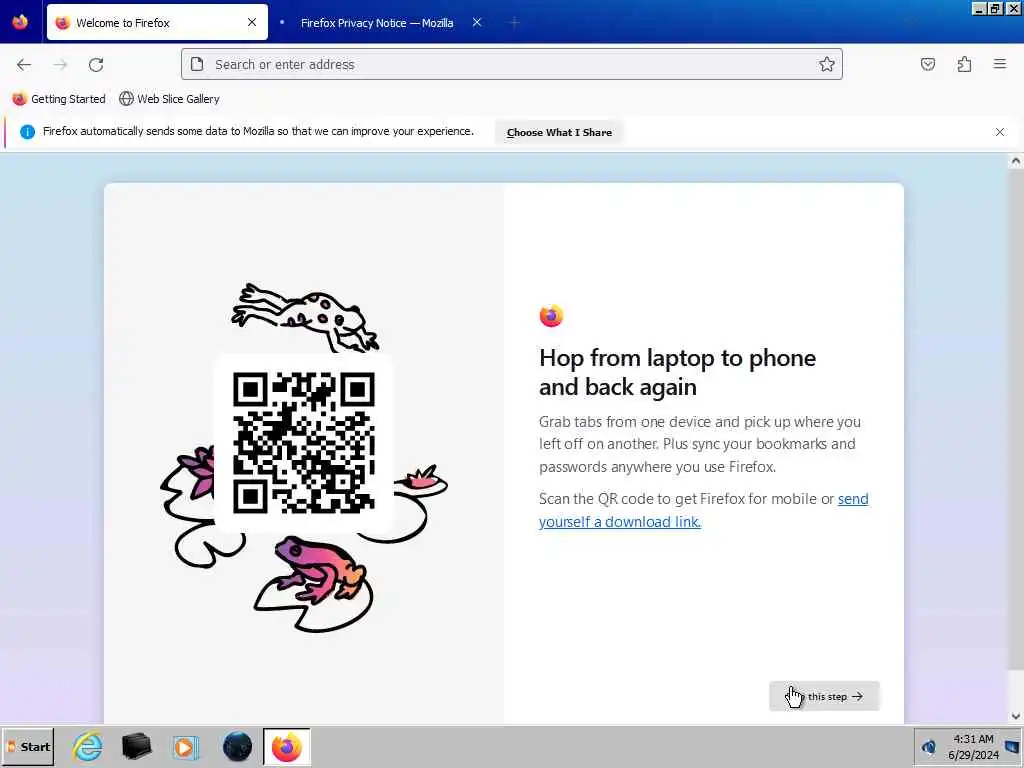Image resolution: width=1024 pixels, height=768 pixels.
Task: Dismiss the data sharing notification bar
Action: 1000,132
